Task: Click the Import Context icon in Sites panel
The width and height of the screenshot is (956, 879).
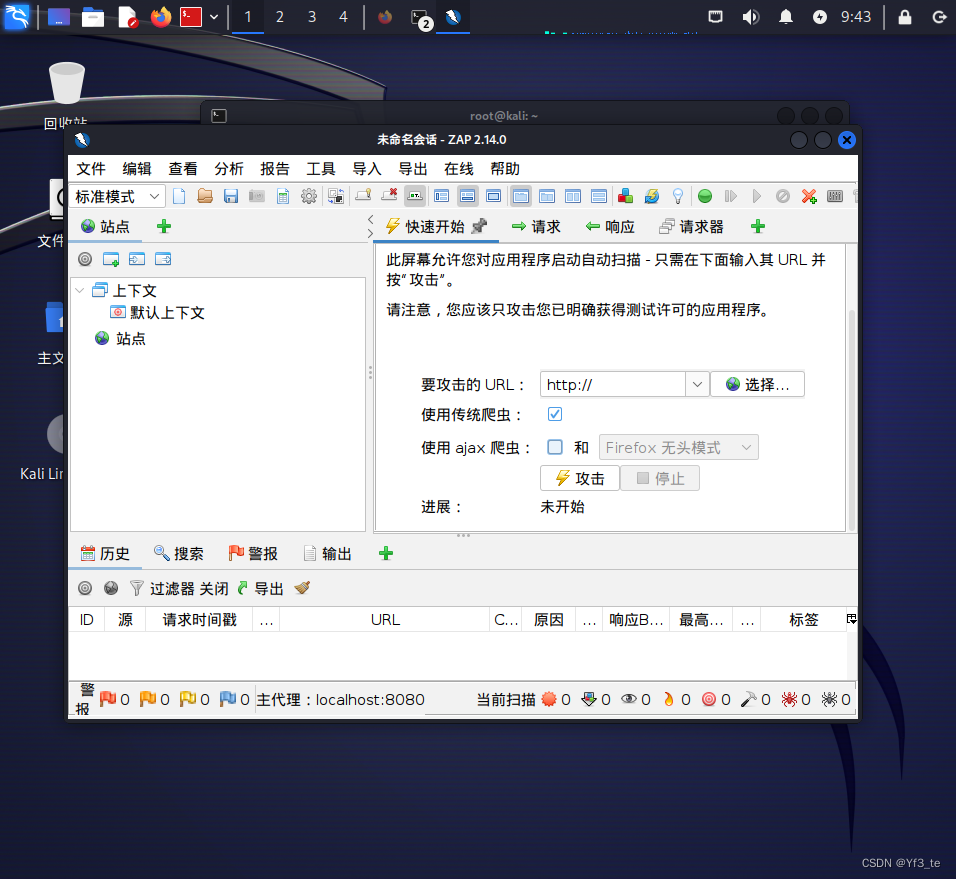Action: point(137,260)
